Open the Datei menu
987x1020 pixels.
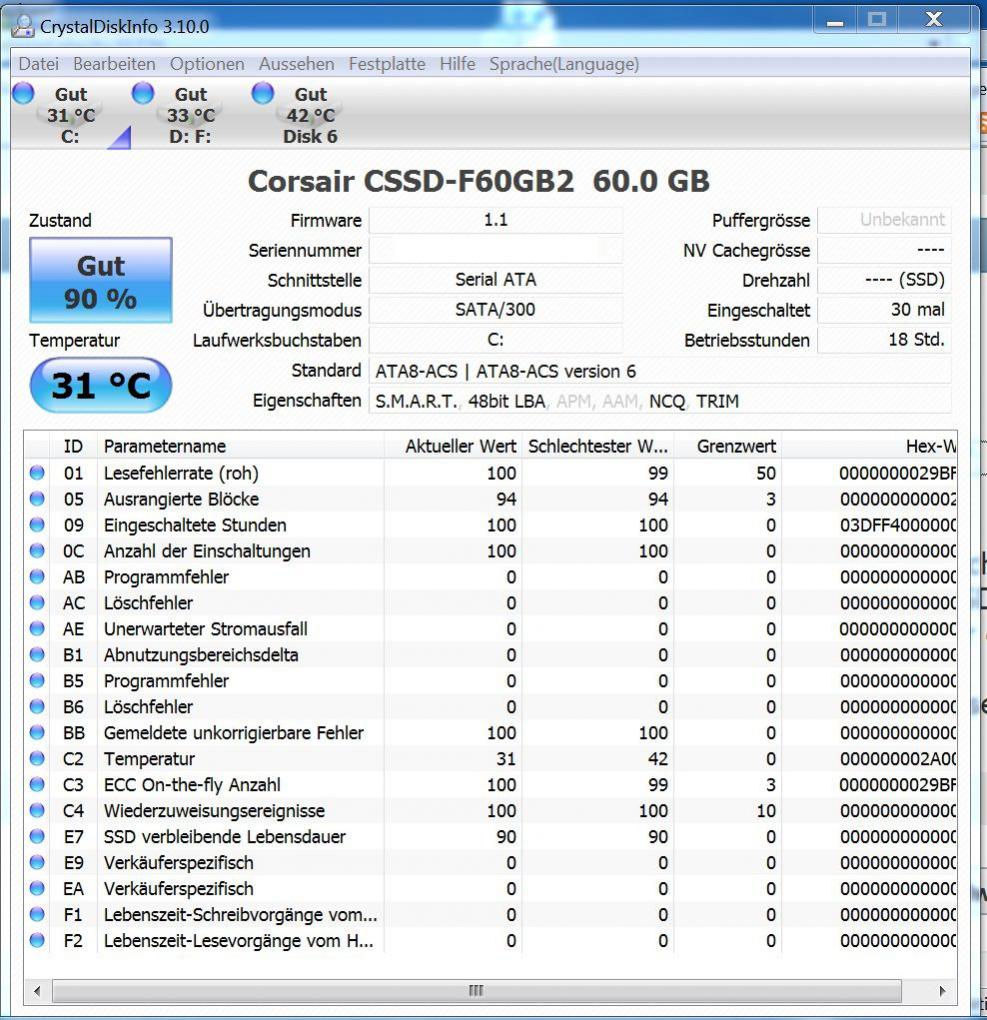pyautogui.click(x=39, y=64)
